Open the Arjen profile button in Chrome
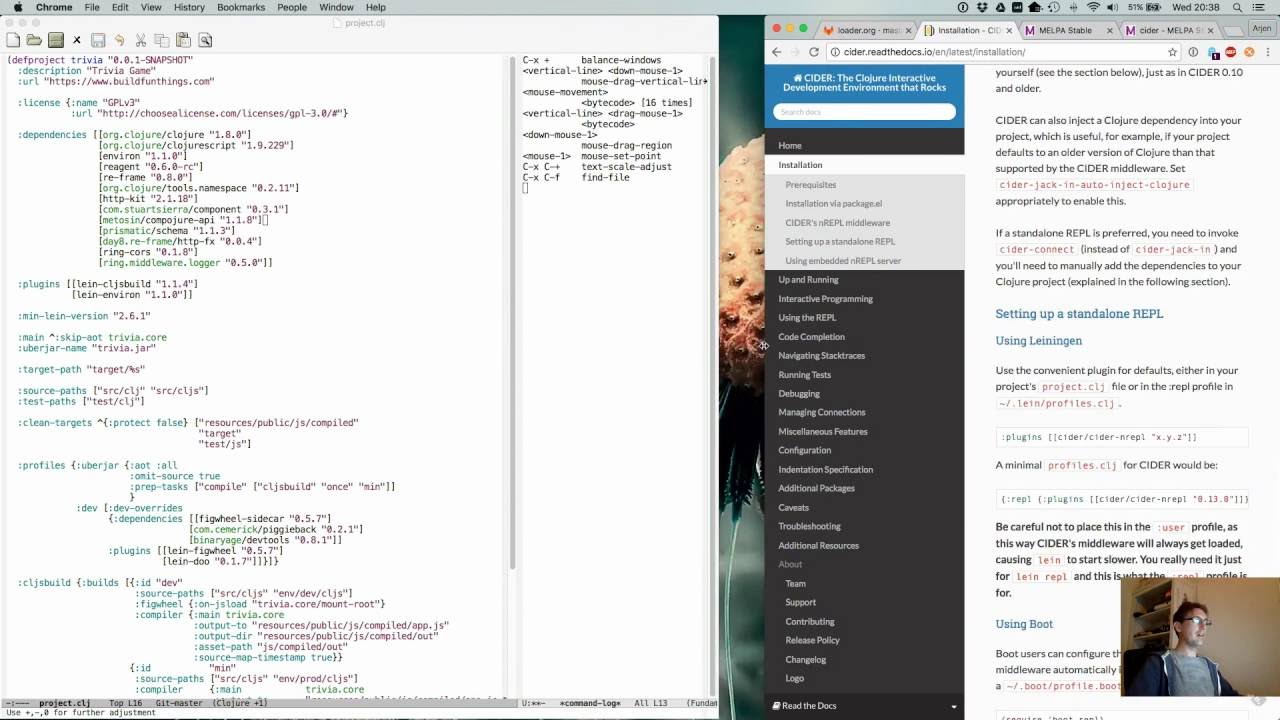 1261,30
